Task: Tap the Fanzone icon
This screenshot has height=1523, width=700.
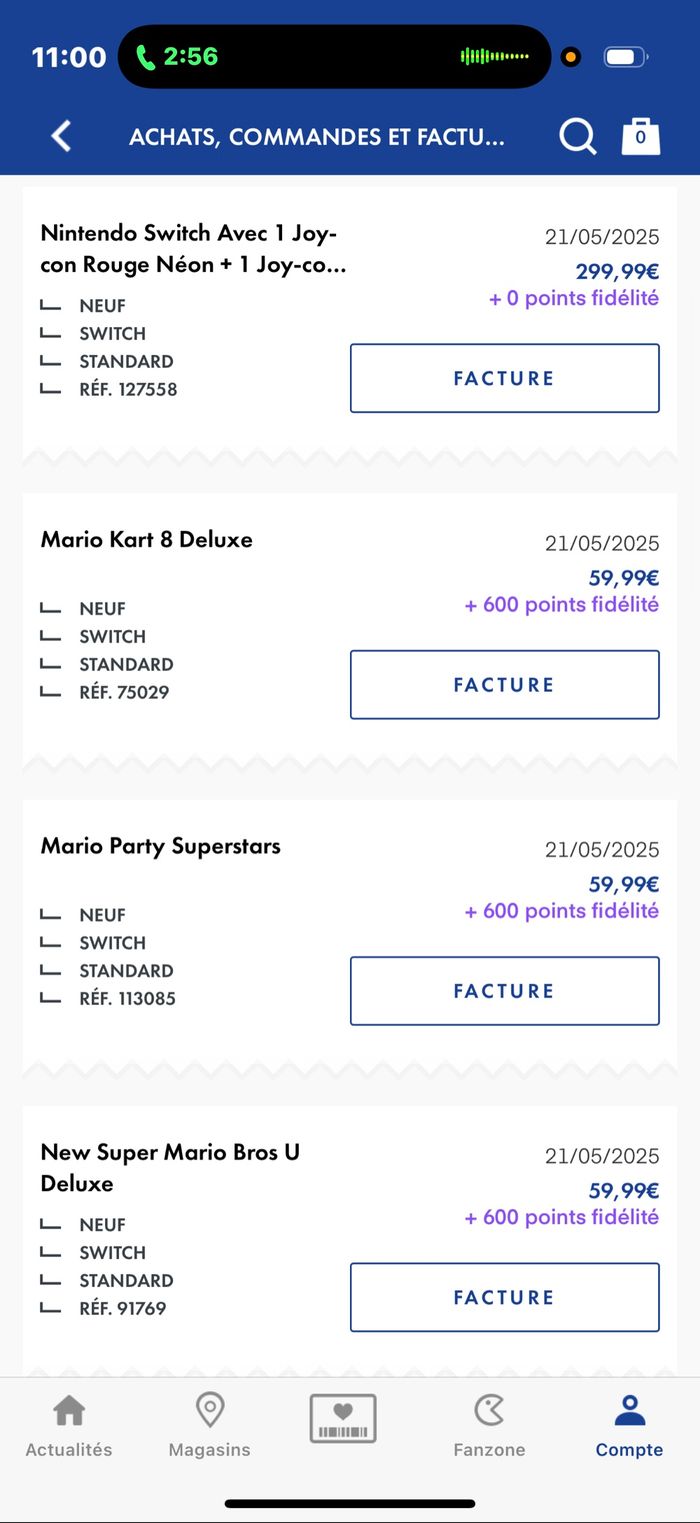Action: click(489, 1411)
